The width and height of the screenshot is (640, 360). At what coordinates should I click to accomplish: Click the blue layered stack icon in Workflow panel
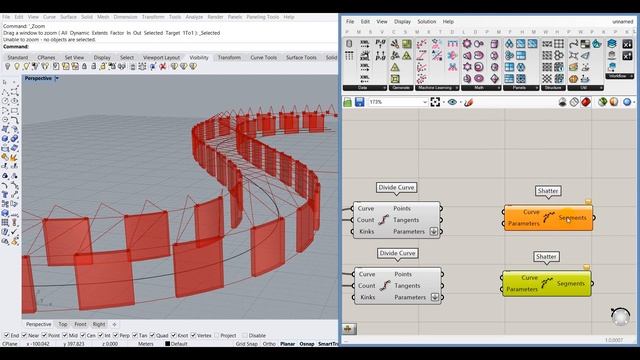tap(611, 43)
